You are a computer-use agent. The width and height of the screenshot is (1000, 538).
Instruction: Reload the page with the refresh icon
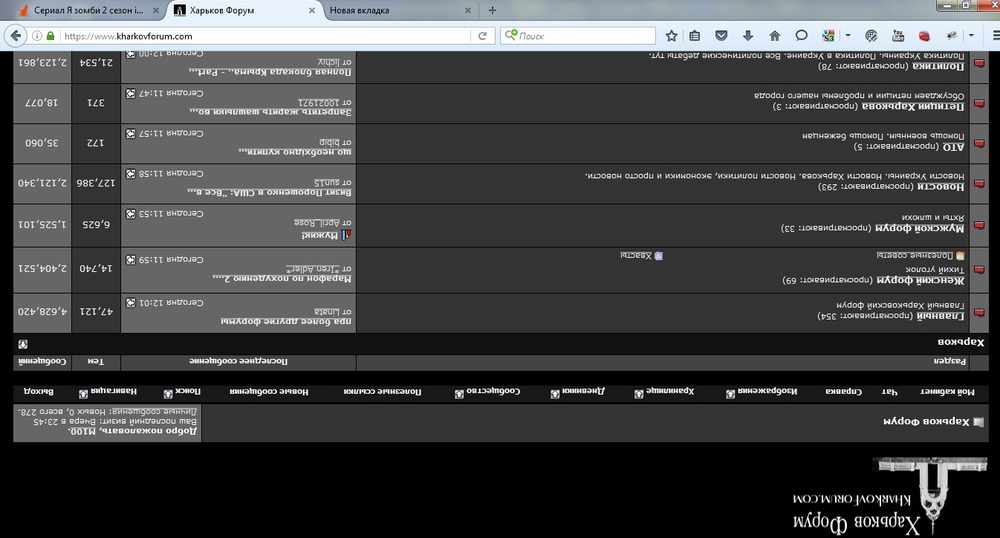[482, 36]
